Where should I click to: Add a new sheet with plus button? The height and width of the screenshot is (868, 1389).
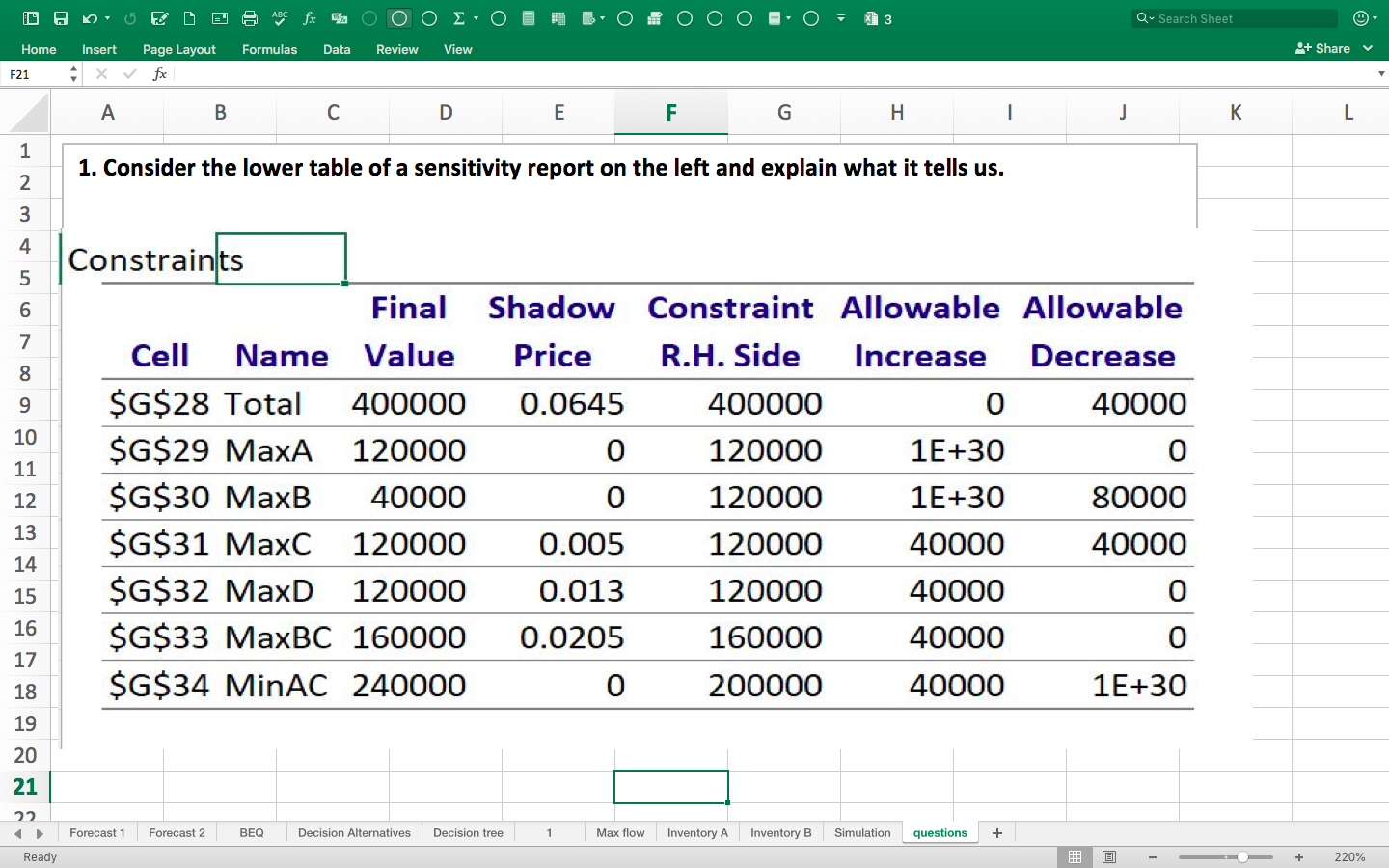(x=997, y=833)
